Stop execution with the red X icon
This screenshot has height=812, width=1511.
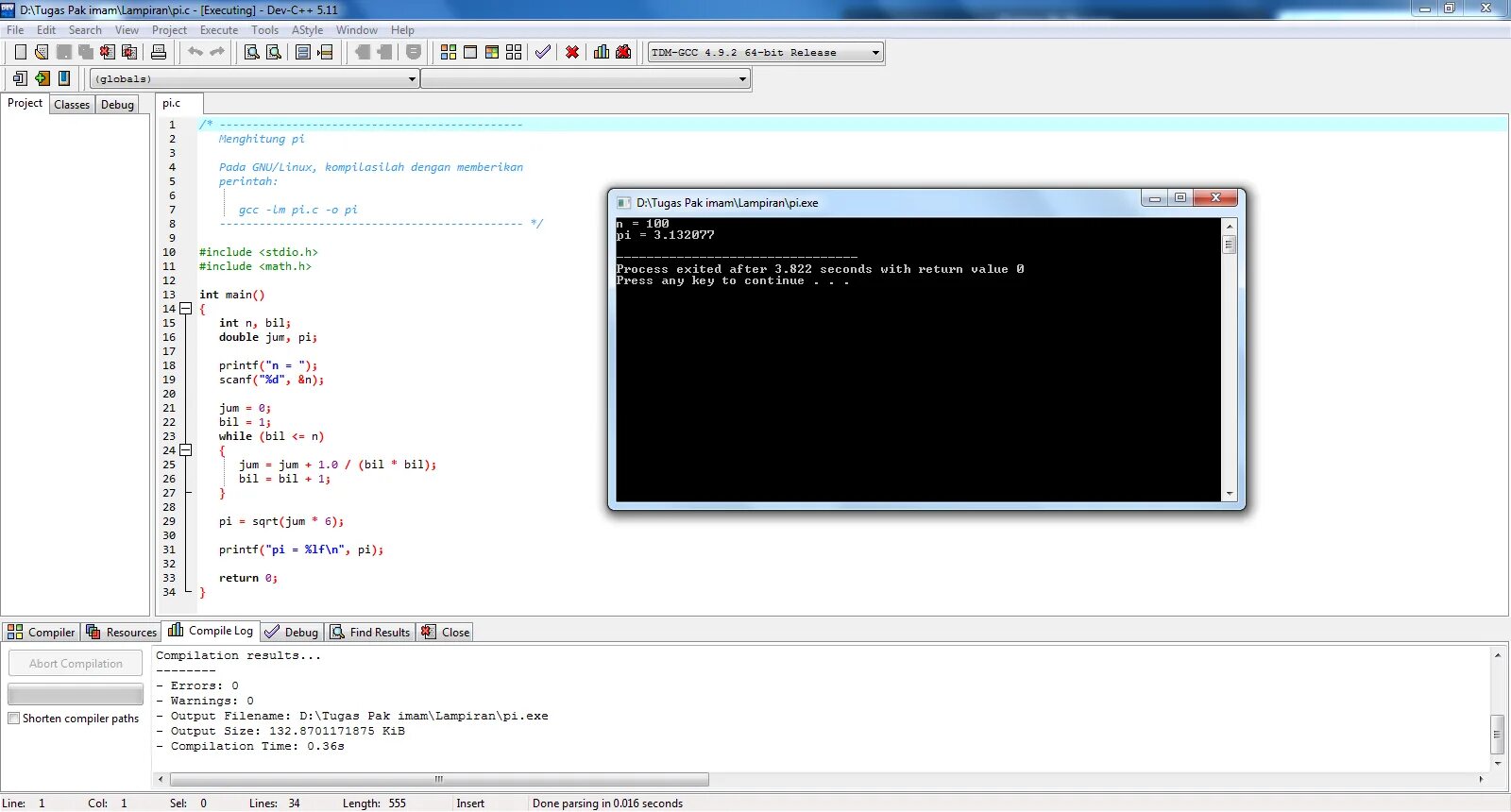572,52
